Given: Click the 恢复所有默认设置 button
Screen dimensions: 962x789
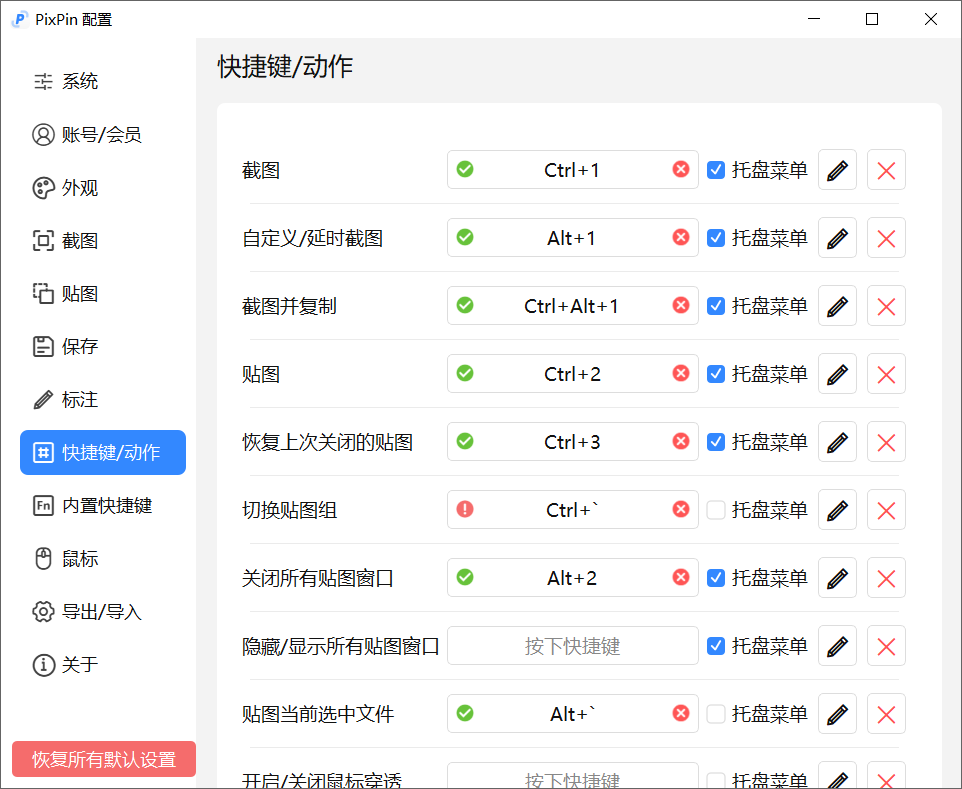Looking at the screenshot, I should (x=103, y=759).
